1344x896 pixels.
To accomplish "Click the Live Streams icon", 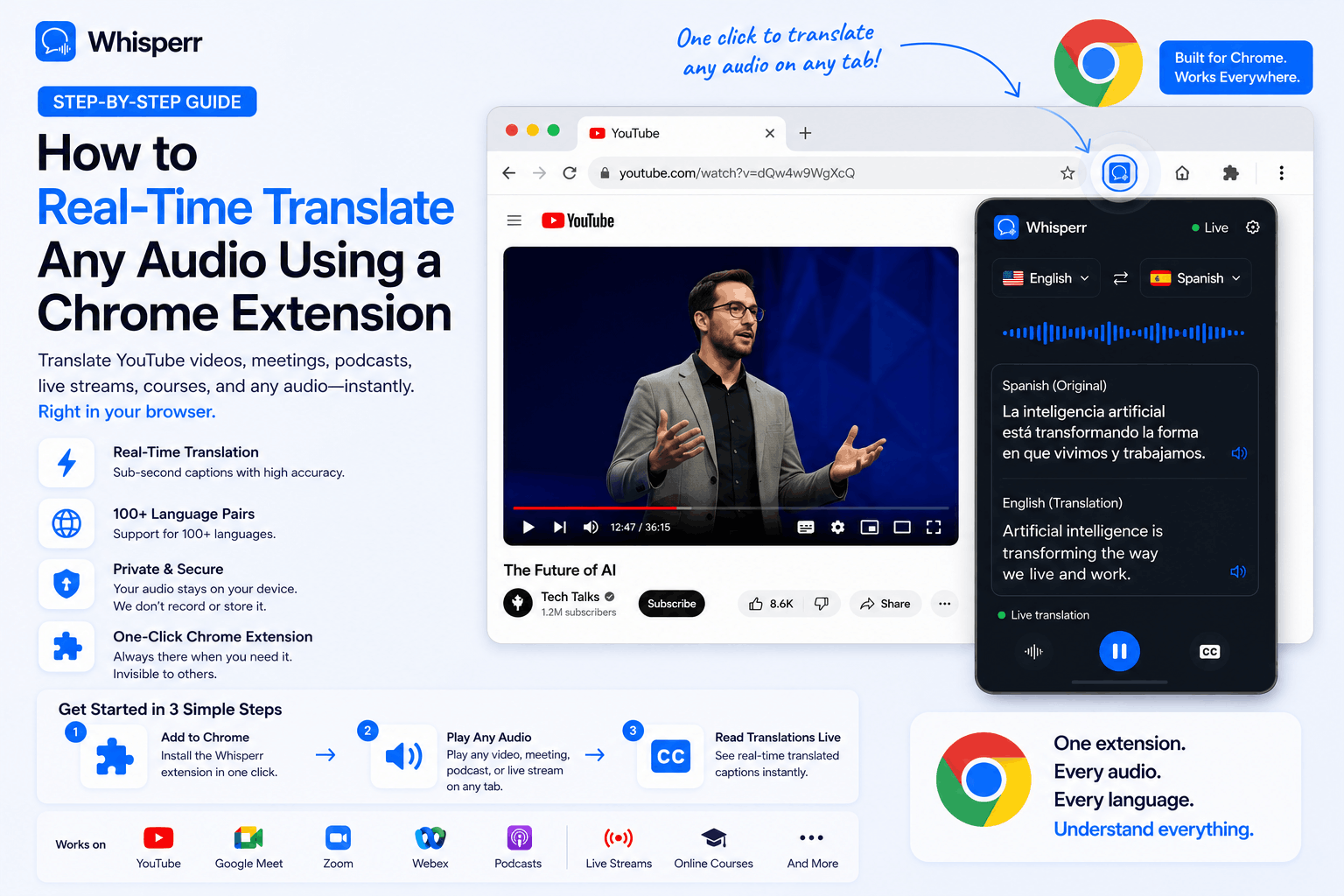I will [619, 838].
